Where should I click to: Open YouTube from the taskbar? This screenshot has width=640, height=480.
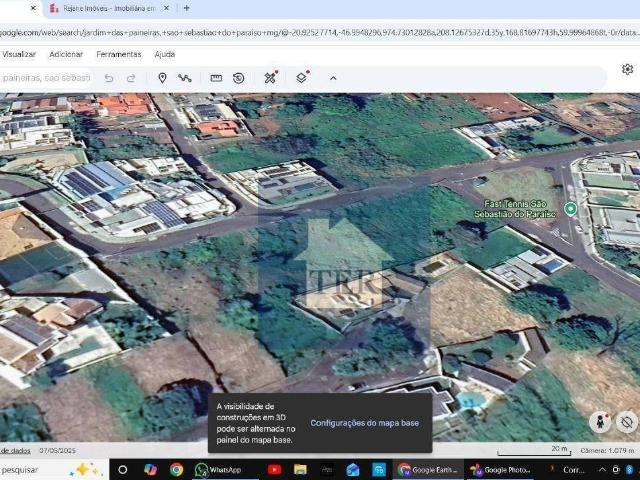(x=274, y=470)
